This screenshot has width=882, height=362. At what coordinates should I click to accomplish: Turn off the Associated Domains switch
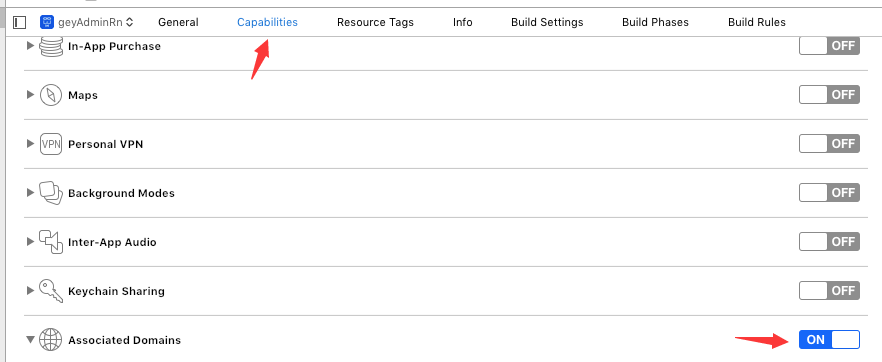(829, 340)
